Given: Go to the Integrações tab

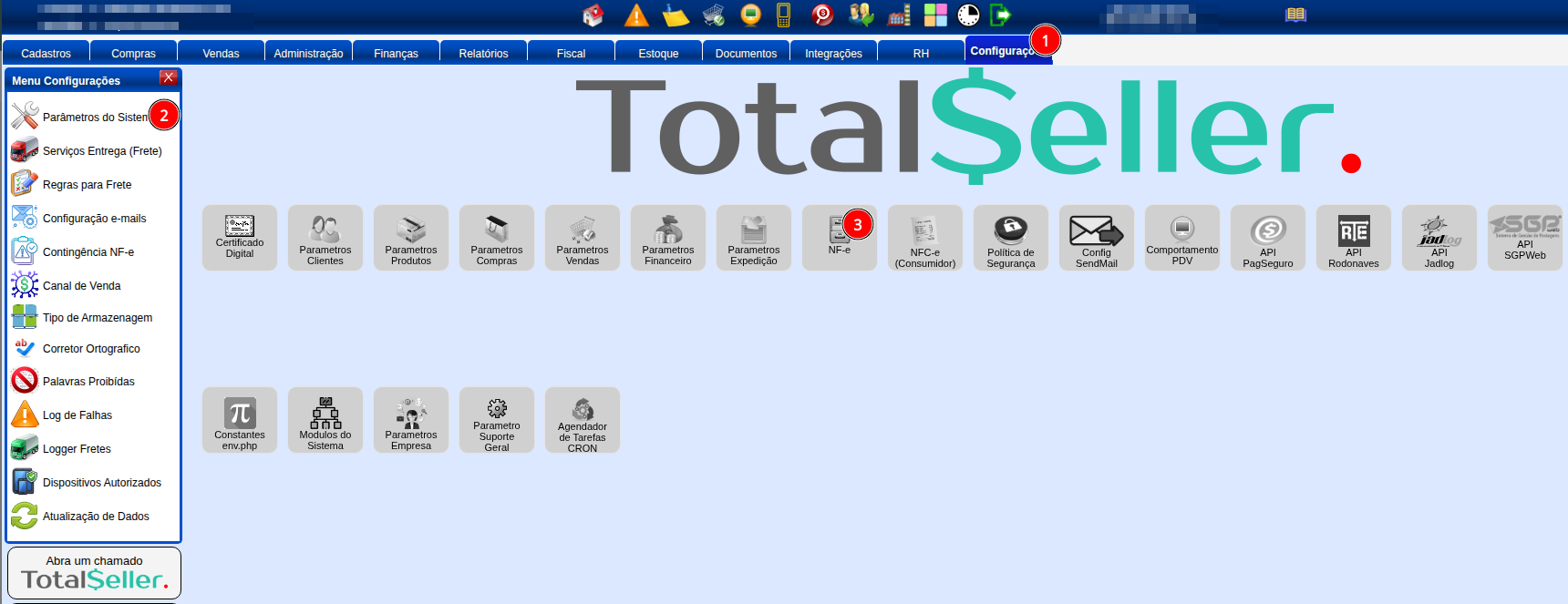Looking at the screenshot, I should coord(834,53).
